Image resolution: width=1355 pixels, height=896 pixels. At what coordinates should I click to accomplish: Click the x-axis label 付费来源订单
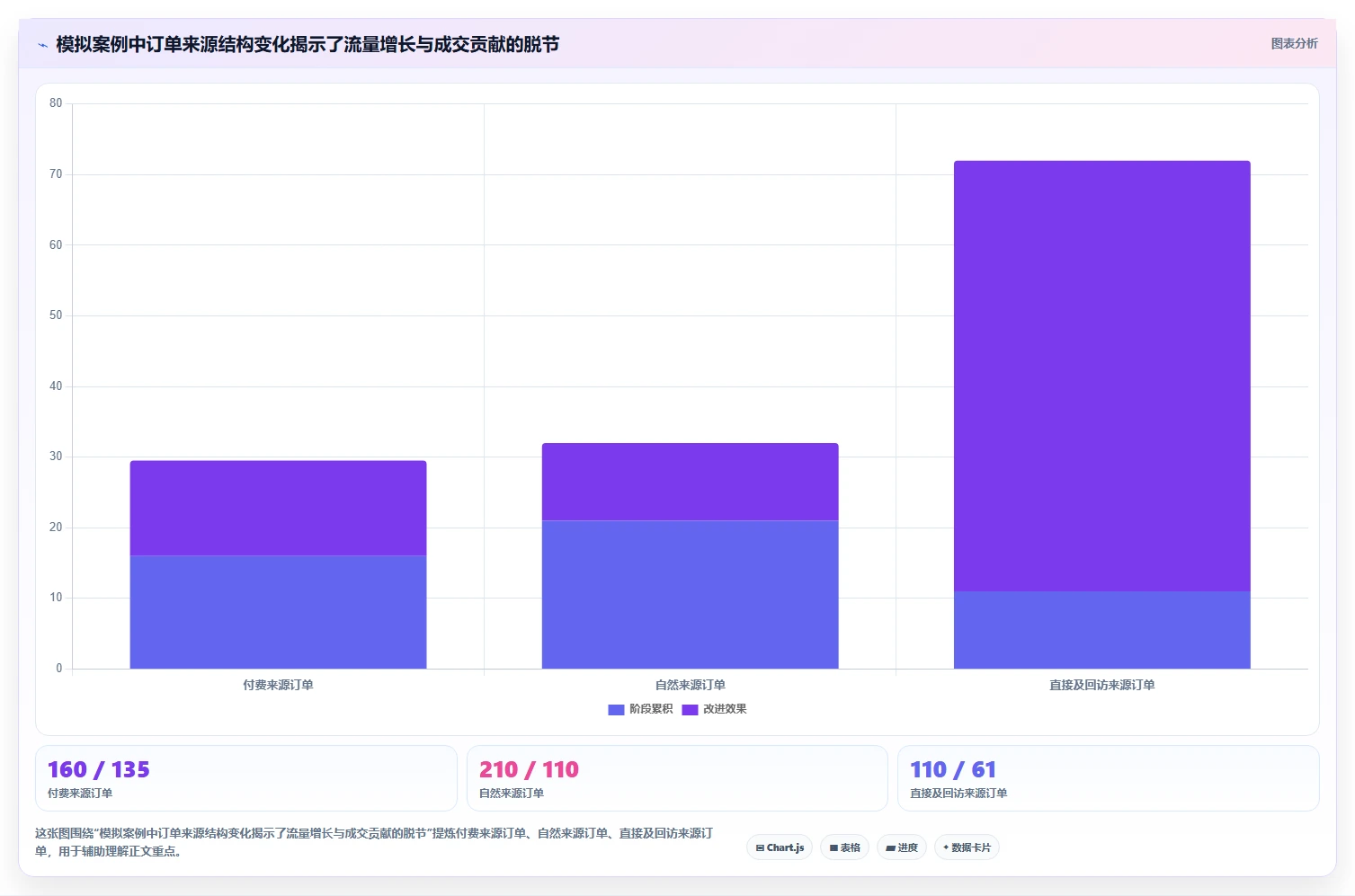[x=278, y=685]
